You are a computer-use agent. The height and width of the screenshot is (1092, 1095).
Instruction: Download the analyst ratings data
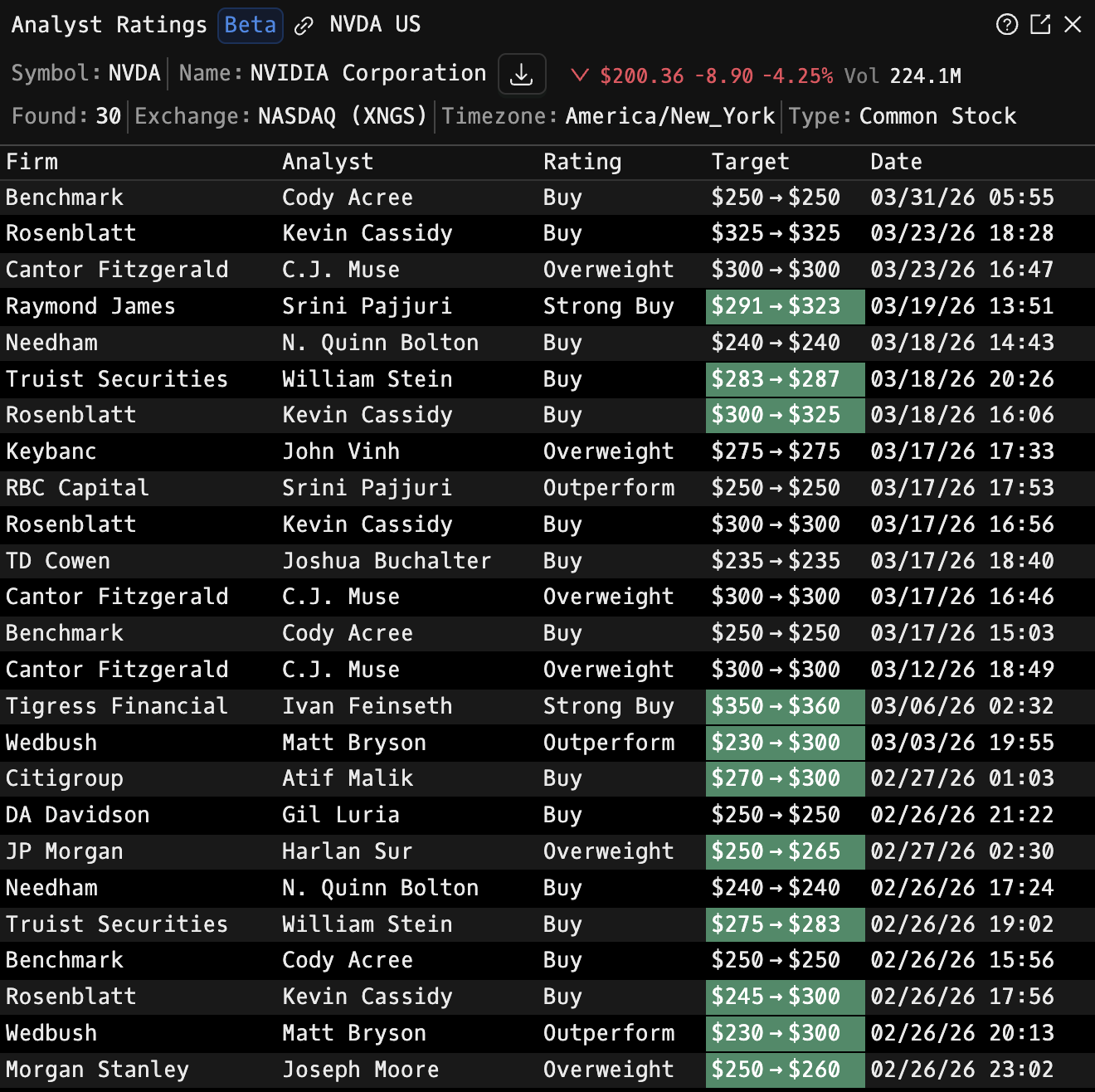coord(522,75)
